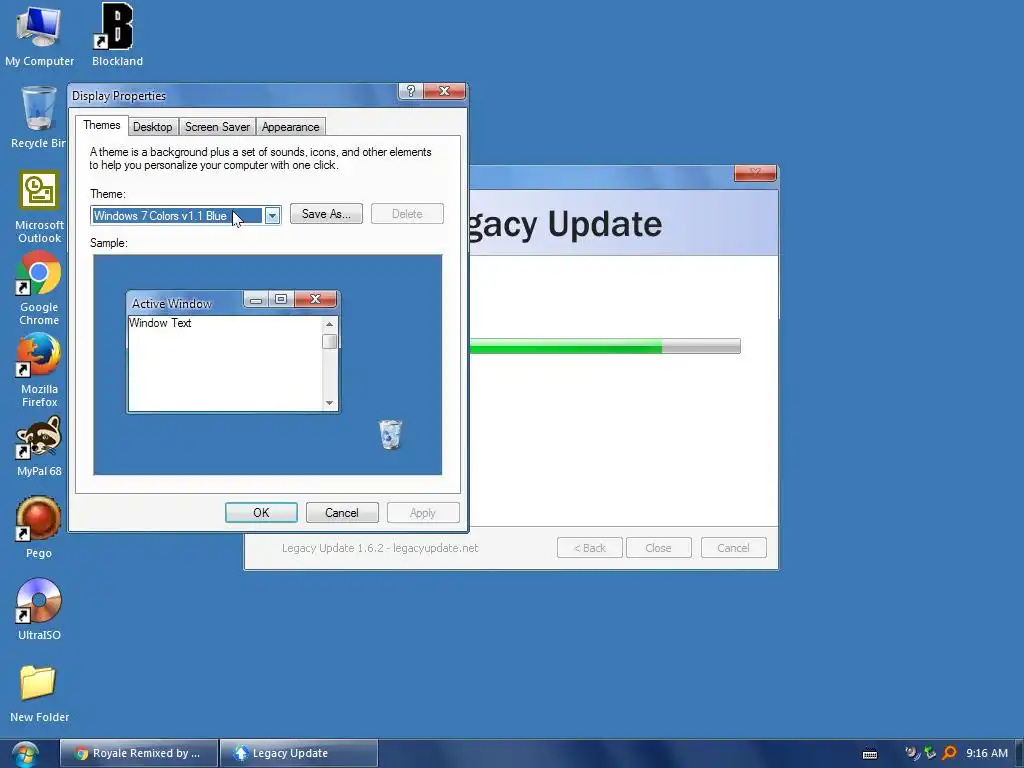This screenshot has width=1024, height=768.
Task: Click Legacy Update 1.6.2 footer text
Action: point(380,548)
